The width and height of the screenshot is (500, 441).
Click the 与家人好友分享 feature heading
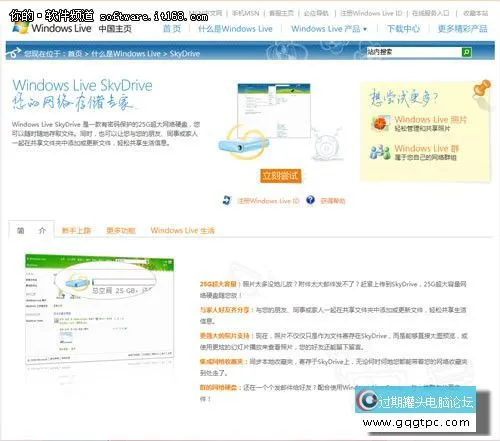click(x=224, y=310)
